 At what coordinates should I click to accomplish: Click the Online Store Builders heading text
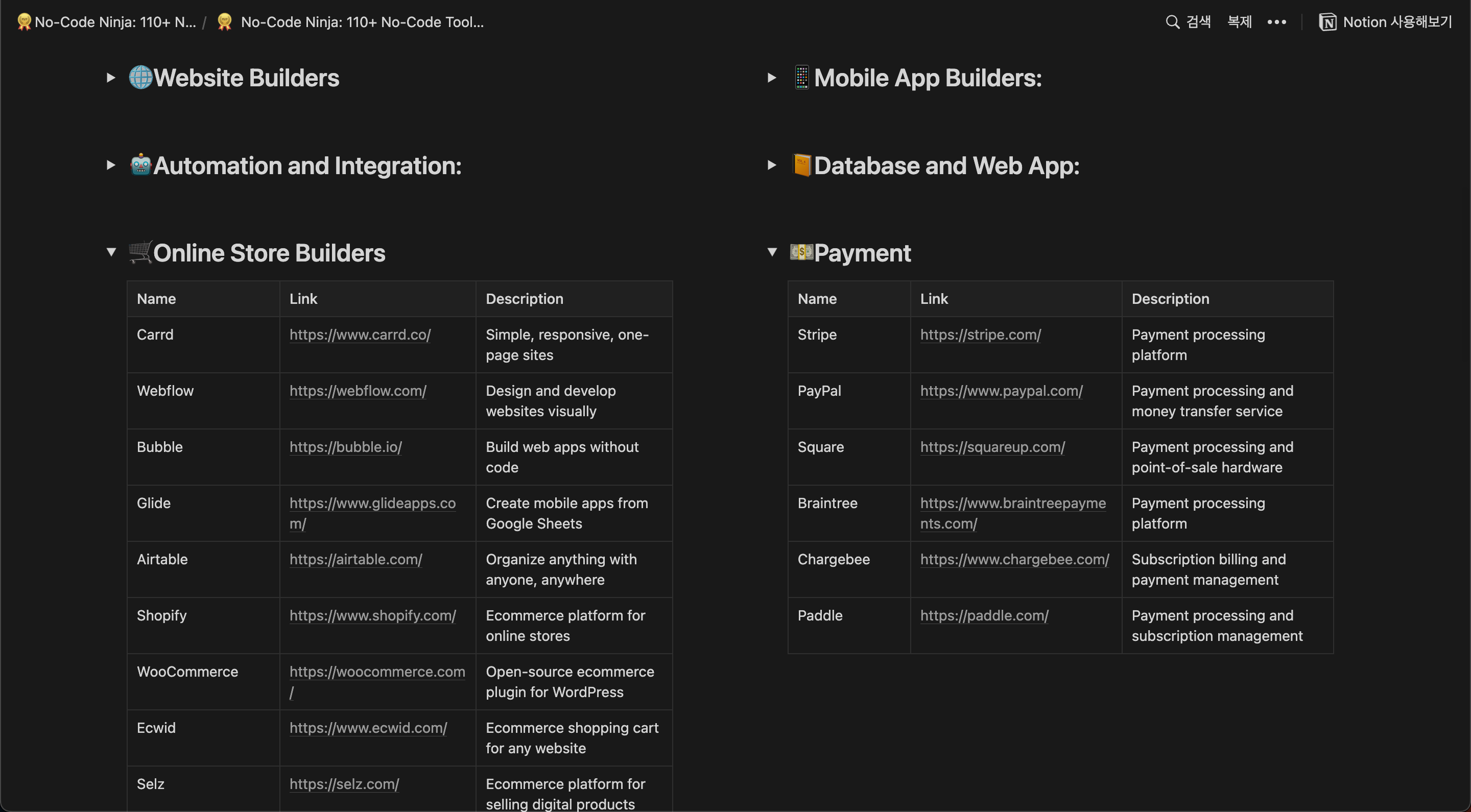269,253
